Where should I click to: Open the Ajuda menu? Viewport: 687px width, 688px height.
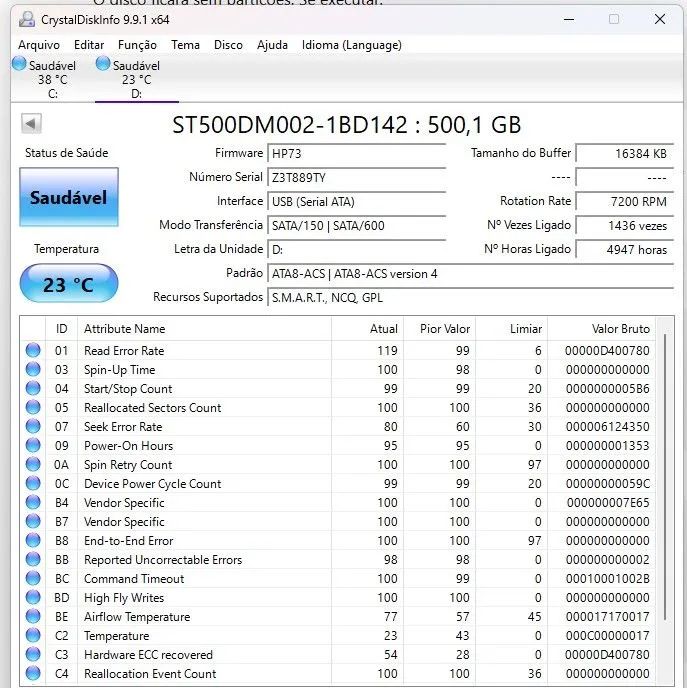pos(272,45)
